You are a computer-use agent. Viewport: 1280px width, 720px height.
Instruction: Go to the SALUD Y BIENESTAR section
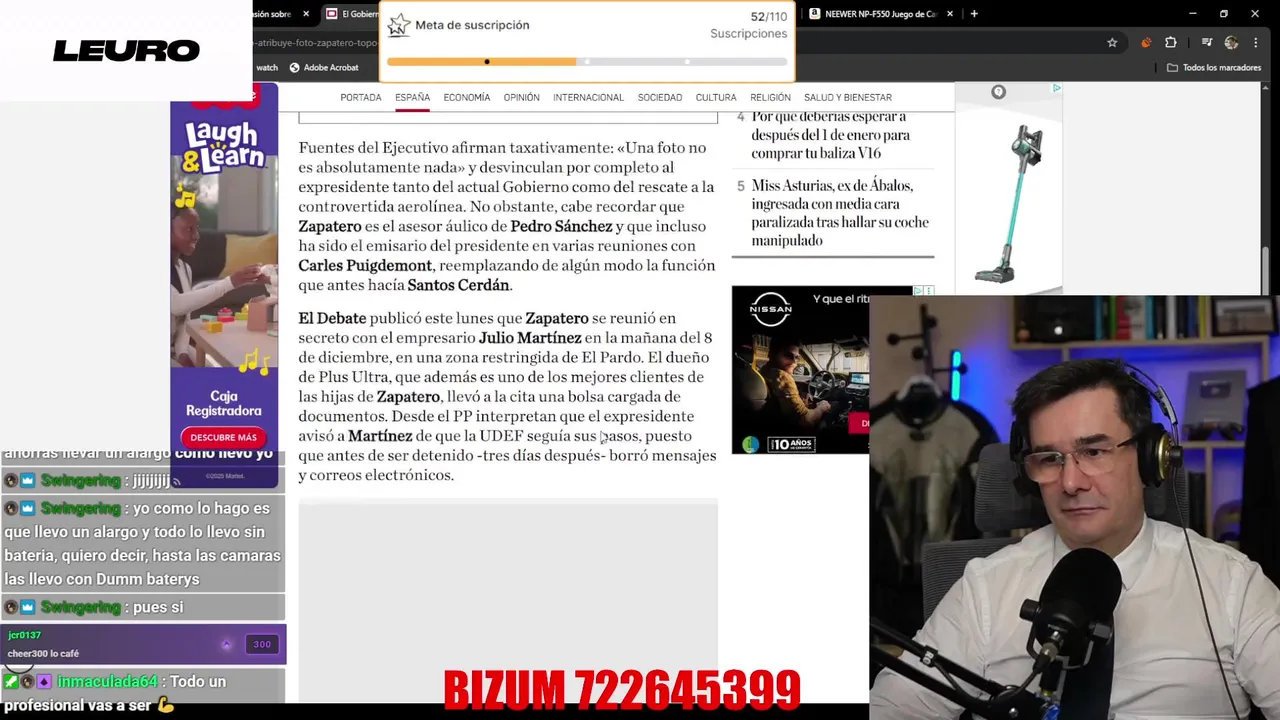point(848,97)
